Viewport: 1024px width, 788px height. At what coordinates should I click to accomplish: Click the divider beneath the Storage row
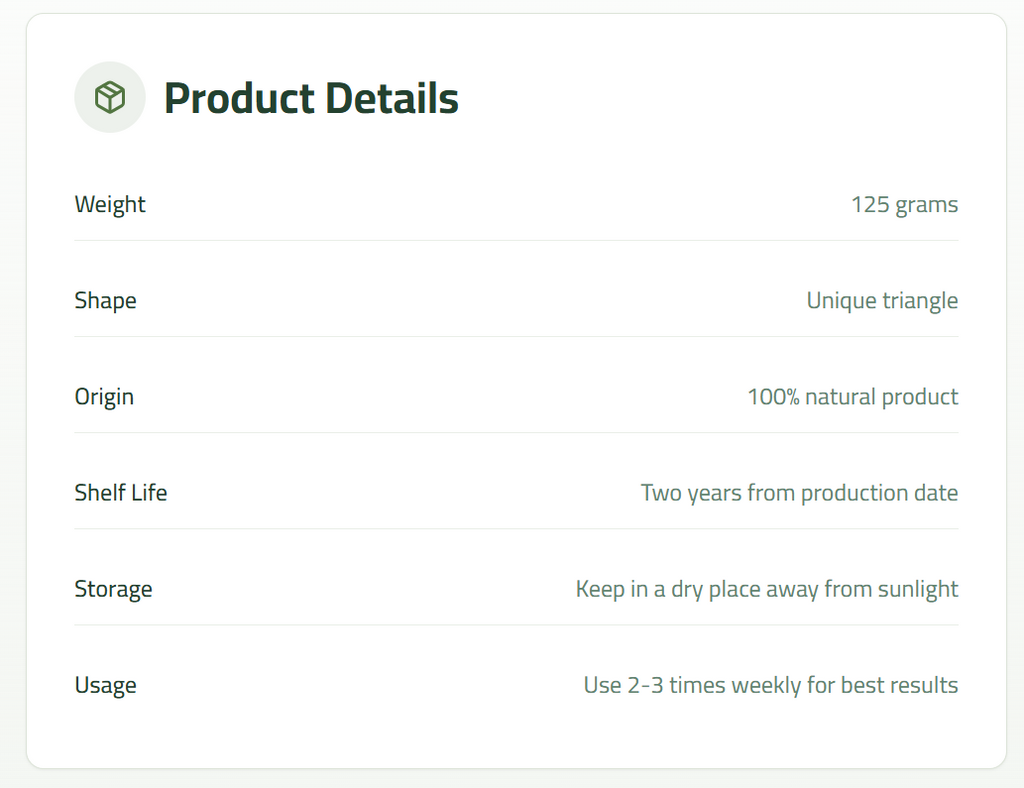click(516, 625)
